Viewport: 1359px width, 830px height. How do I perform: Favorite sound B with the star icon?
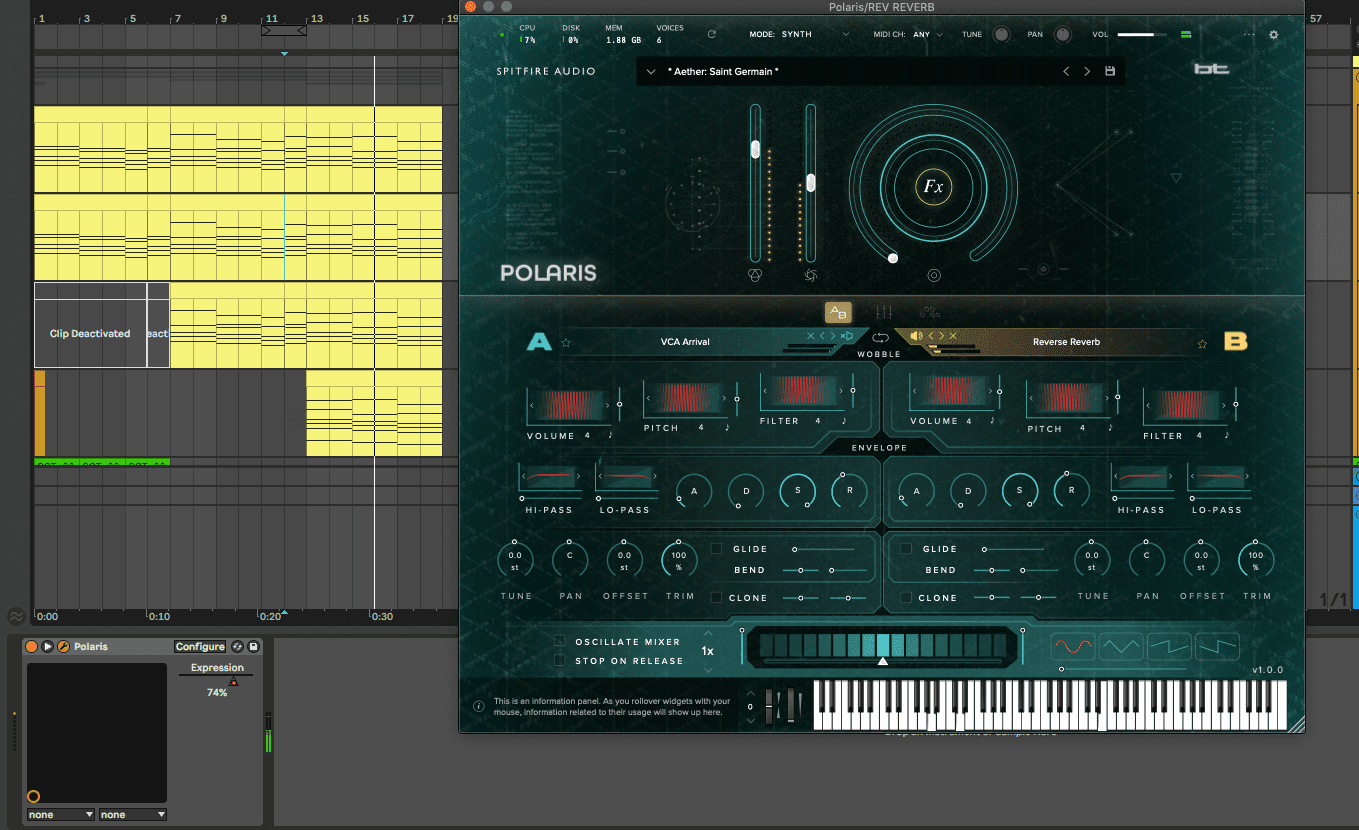pos(1202,343)
